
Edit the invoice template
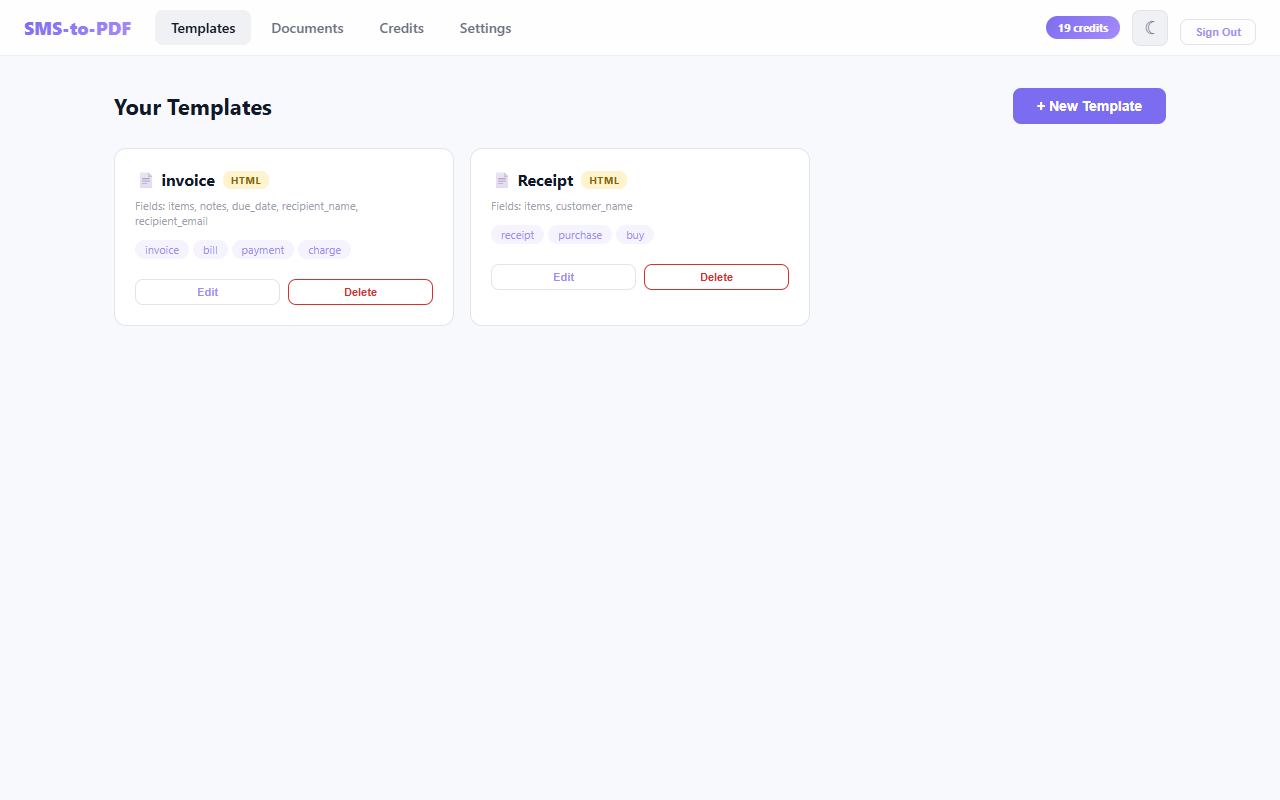coord(207,292)
